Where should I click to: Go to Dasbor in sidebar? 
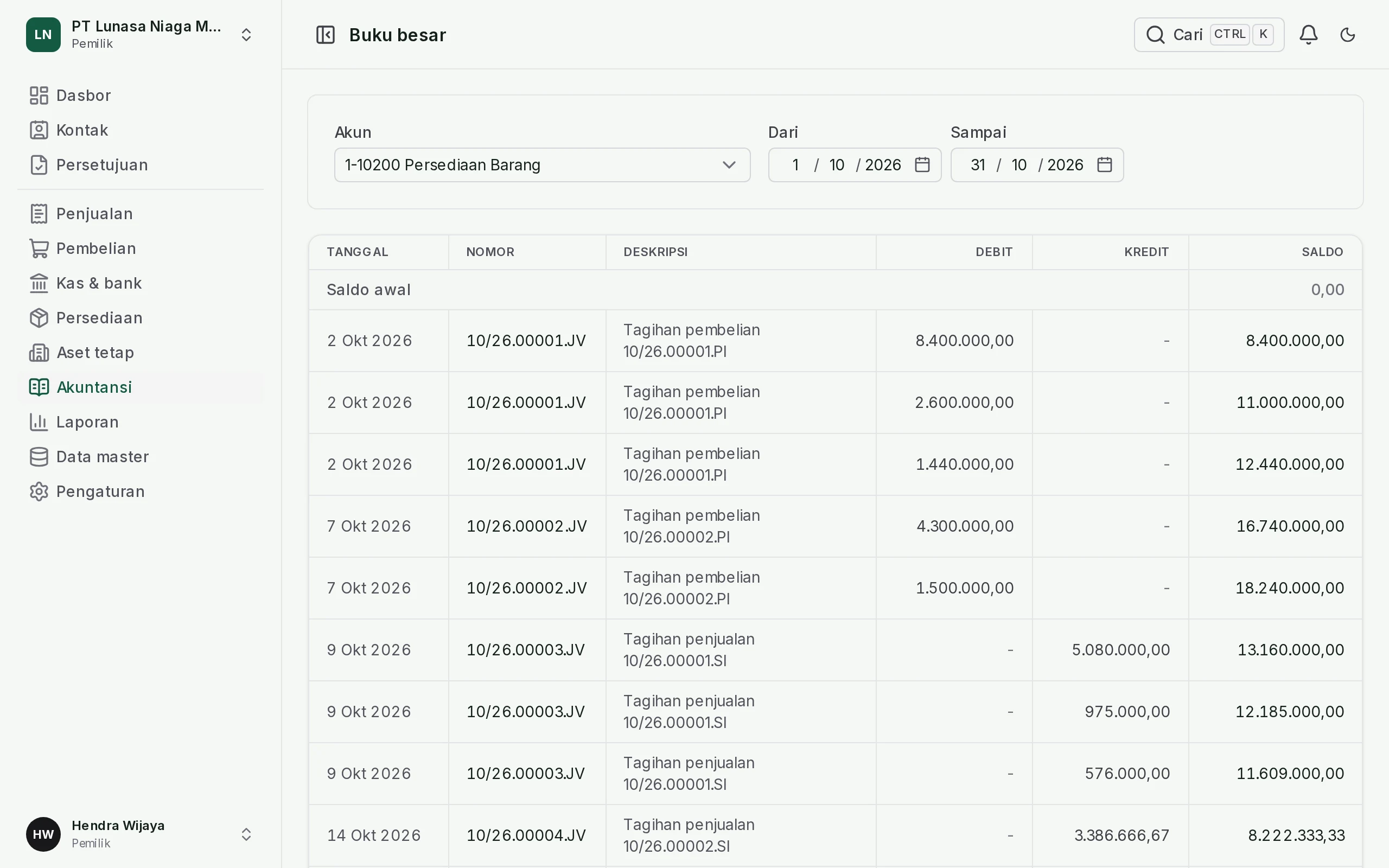(x=141, y=95)
